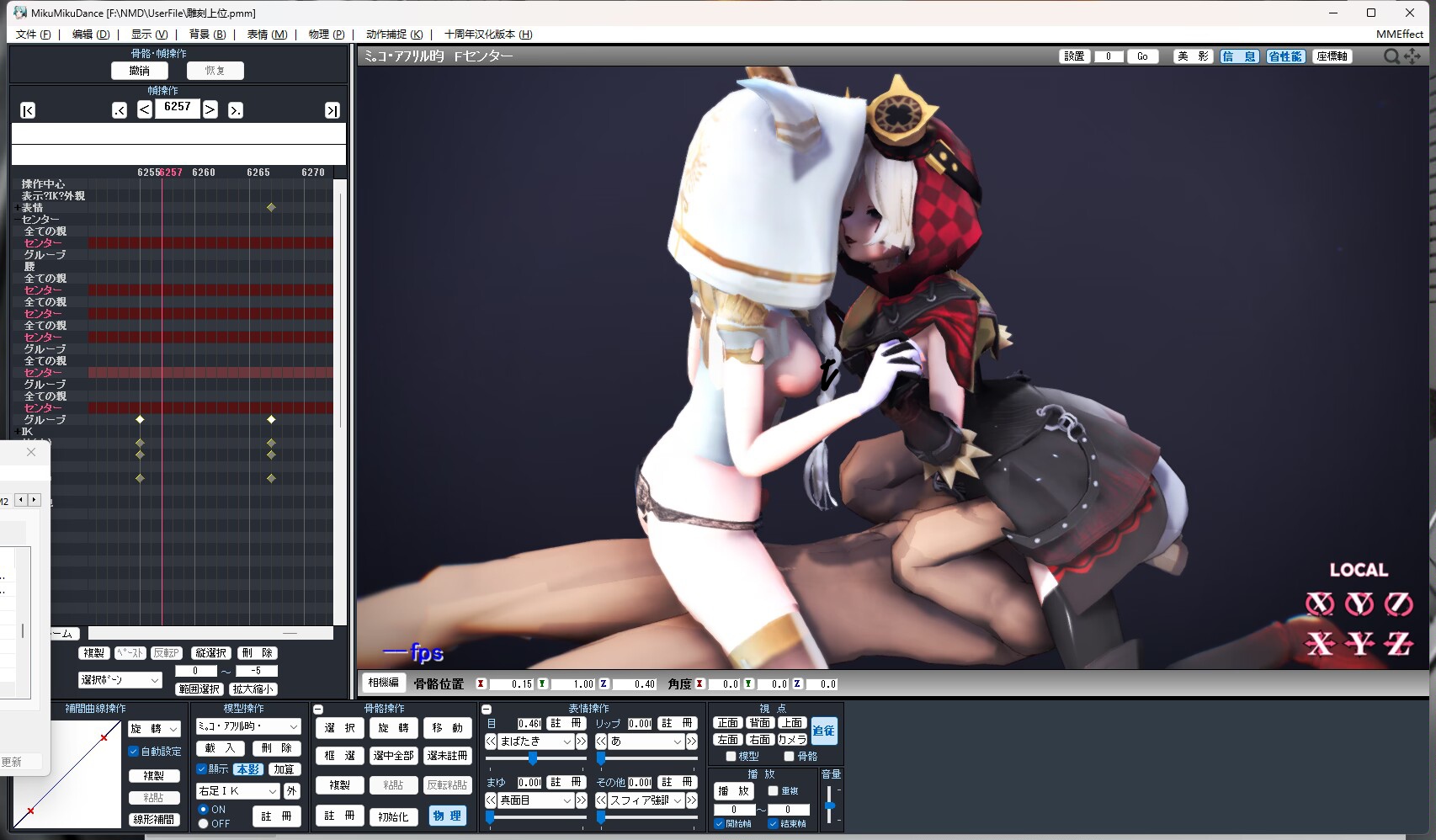Toggle the 重複 repeat playback checkbox
Image resolution: width=1436 pixels, height=840 pixels.
click(773, 791)
